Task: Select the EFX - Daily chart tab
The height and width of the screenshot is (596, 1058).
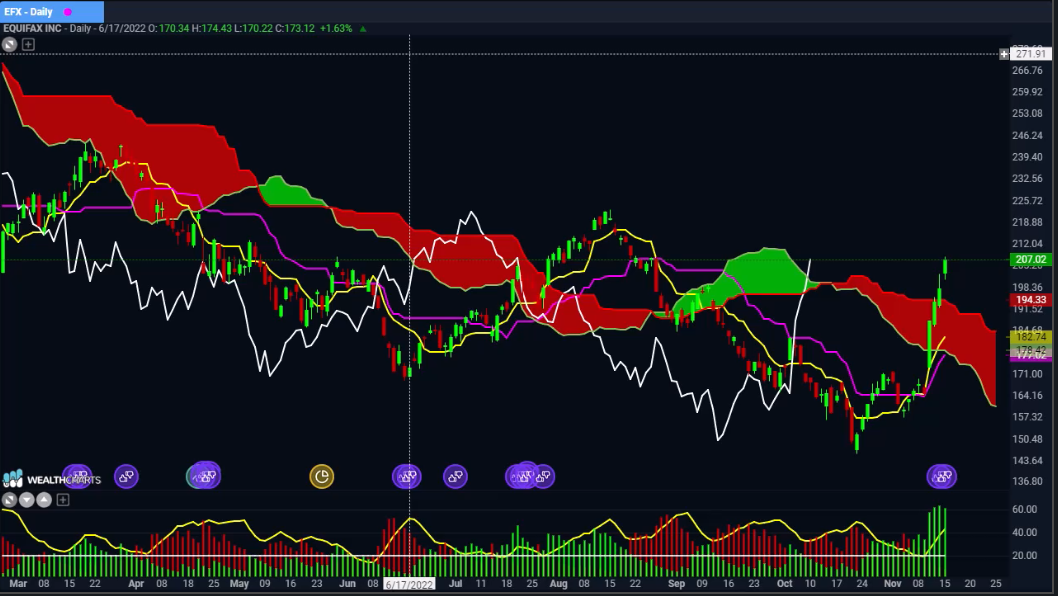Action: click(x=52, y=11)
